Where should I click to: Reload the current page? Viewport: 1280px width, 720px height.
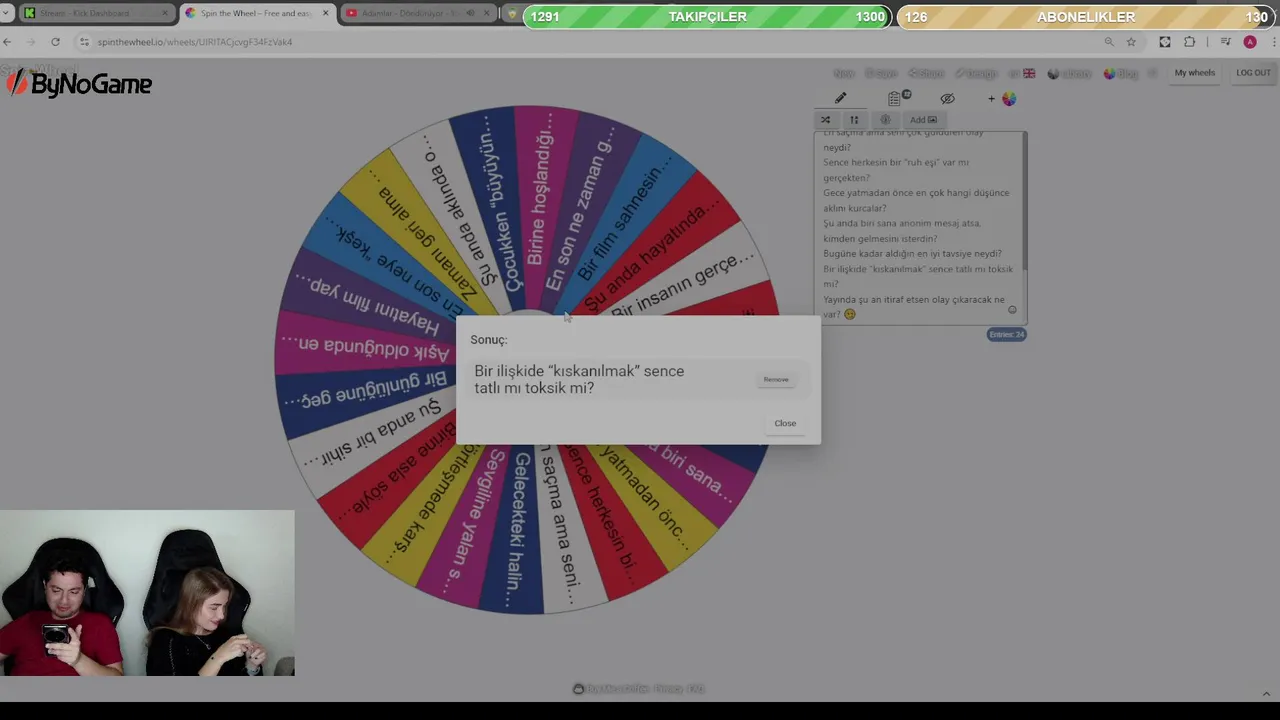tap(55, 42)
